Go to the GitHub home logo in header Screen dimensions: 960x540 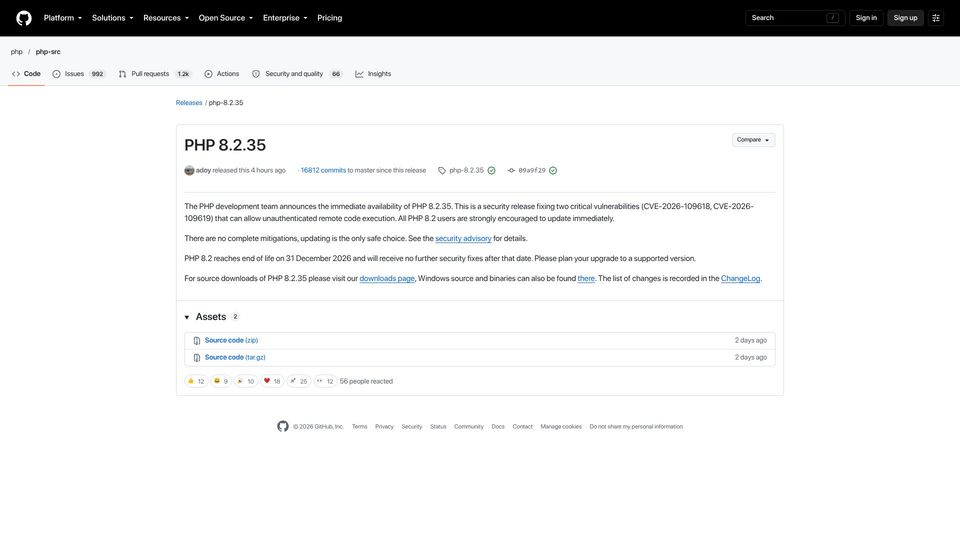24,18
